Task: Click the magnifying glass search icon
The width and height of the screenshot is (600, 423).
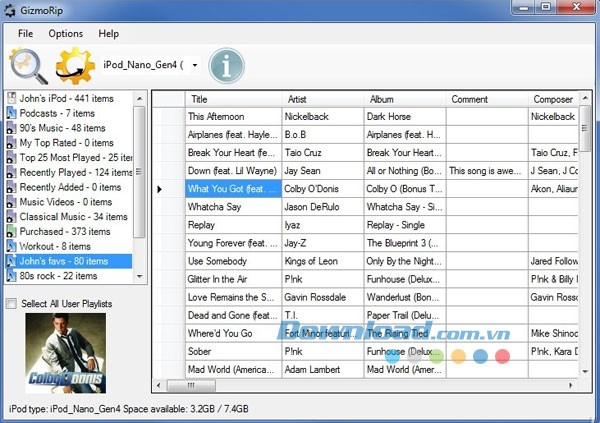Action: 27,66
